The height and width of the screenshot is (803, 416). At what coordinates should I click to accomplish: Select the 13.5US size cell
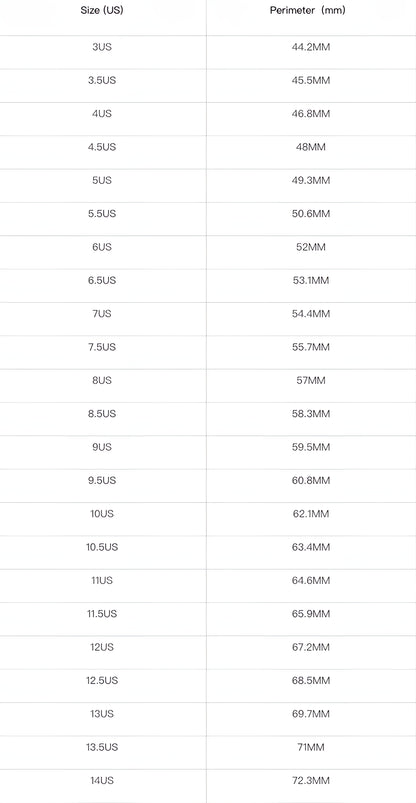click(x=102, y=747)
